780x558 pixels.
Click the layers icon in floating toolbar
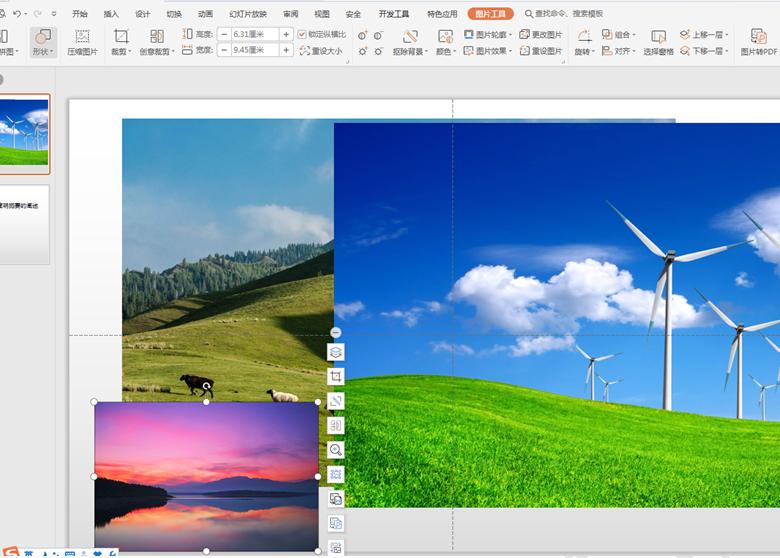tap(336, 352)
